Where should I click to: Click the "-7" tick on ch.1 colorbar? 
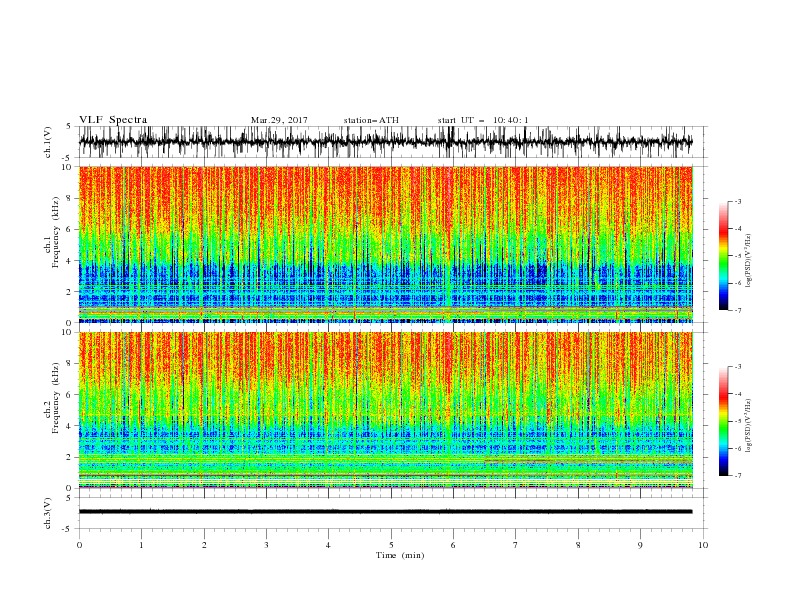(738, 310)
